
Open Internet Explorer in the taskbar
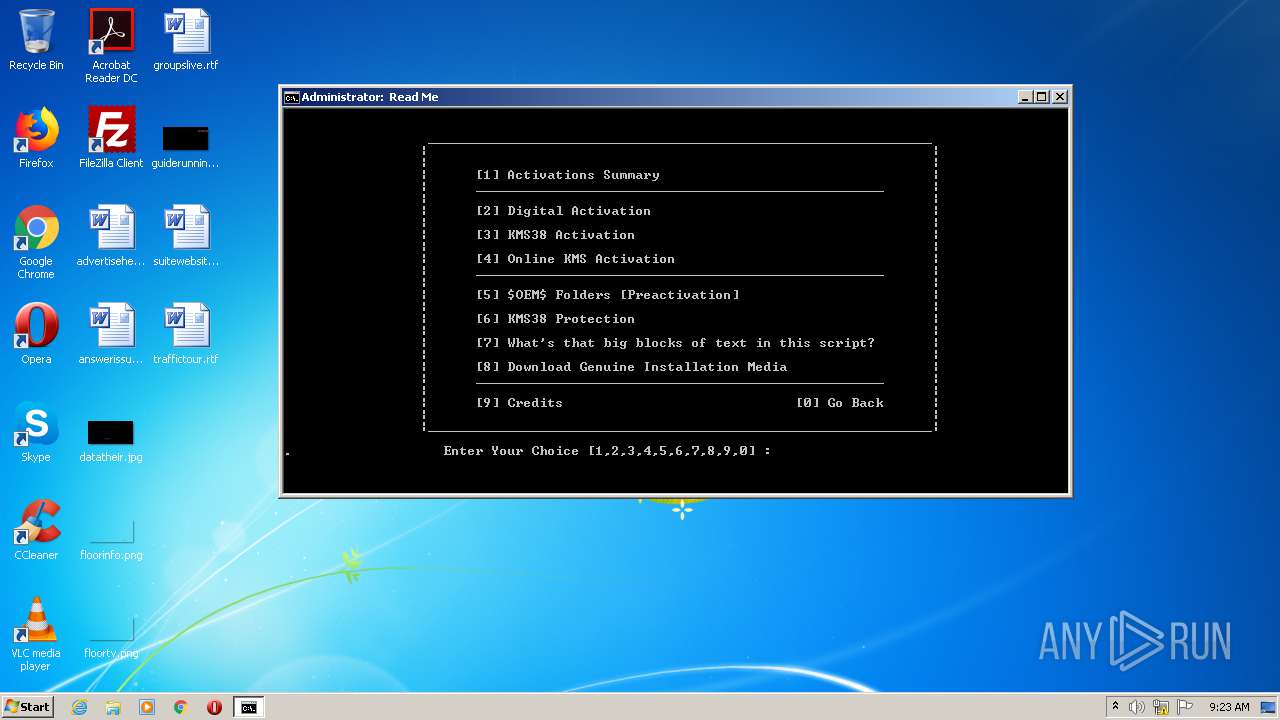pyautogui.click(x=80, y=707)
